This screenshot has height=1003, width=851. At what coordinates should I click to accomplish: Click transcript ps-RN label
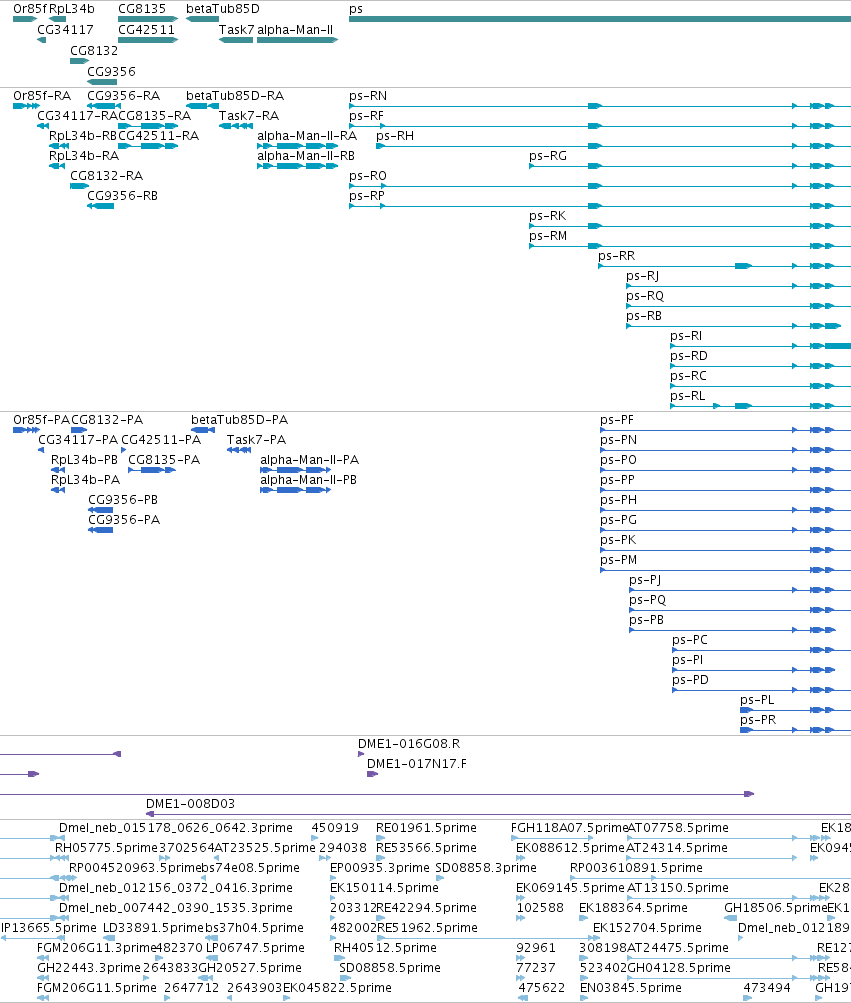[x=368, y=96]
